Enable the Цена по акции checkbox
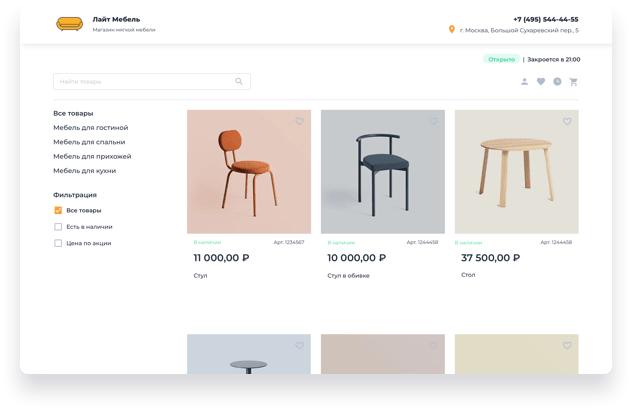Image resolution: width=632 pixels, height=410 pixels. [x=58, y=243]
